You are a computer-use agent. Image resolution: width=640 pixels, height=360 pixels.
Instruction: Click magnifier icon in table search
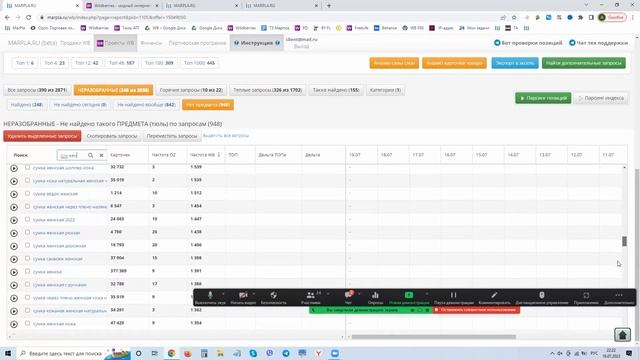tap(91, 156)
